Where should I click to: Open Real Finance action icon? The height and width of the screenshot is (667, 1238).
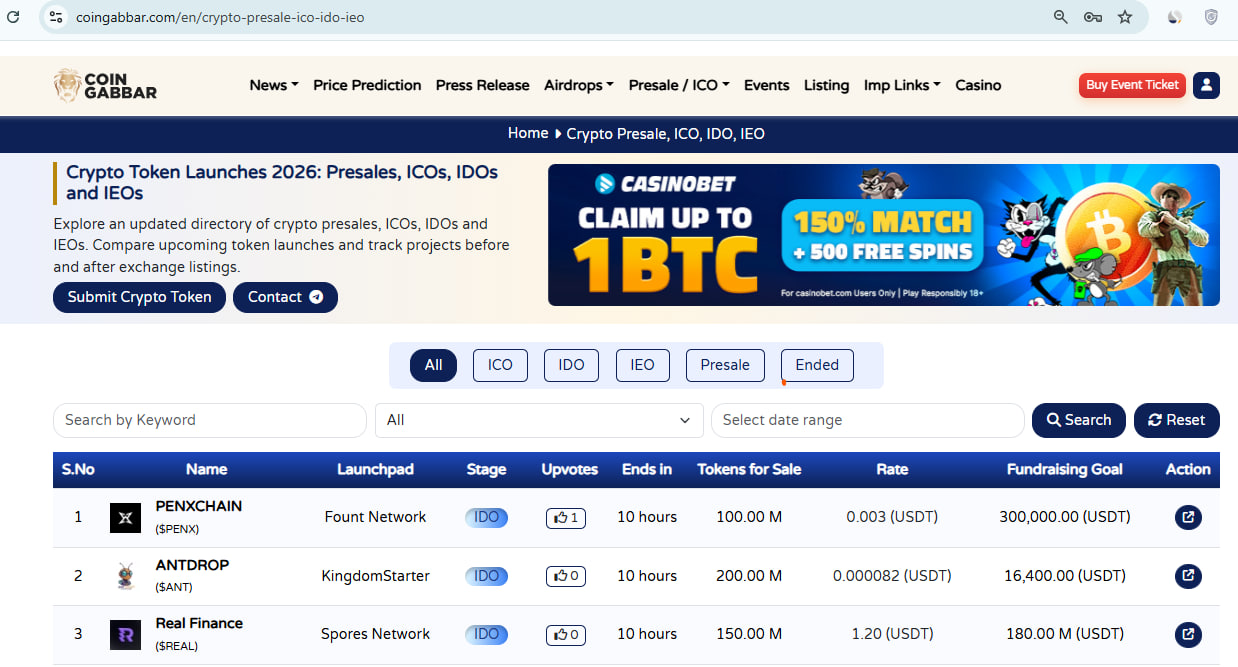[1187, 634]
